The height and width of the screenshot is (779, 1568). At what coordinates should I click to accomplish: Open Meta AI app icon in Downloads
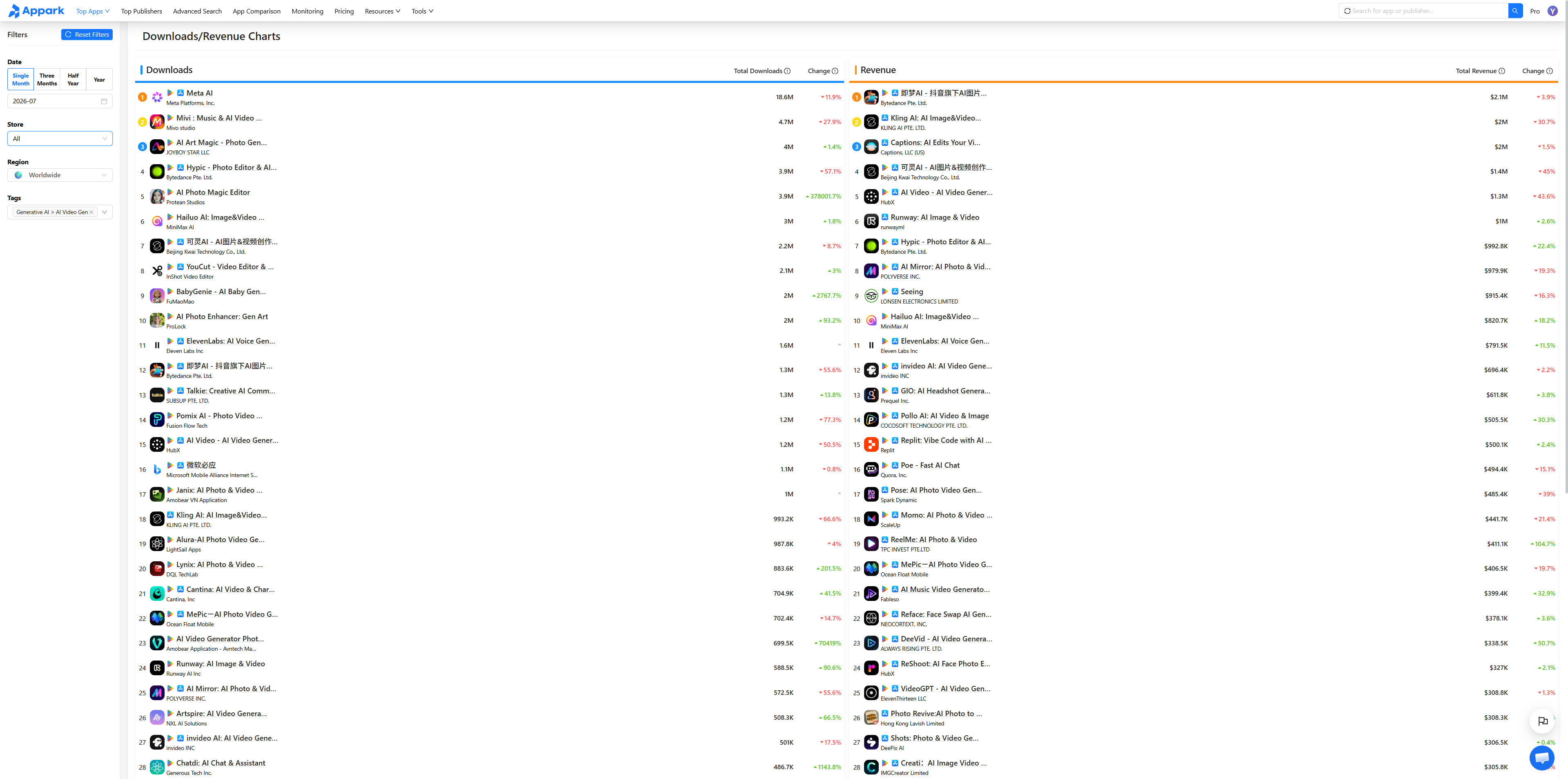(157, 98)
